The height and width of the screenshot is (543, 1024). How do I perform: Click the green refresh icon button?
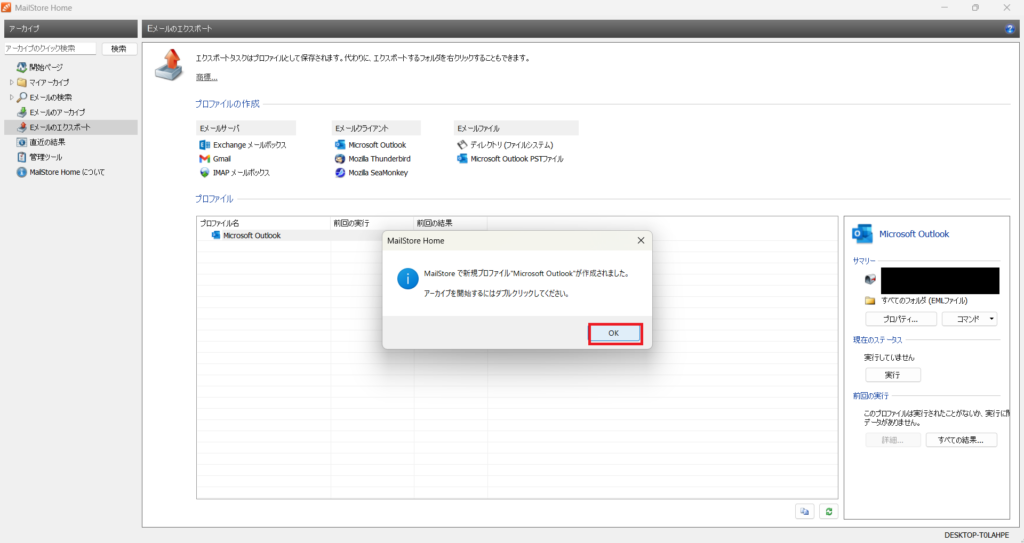coord(829,512)
